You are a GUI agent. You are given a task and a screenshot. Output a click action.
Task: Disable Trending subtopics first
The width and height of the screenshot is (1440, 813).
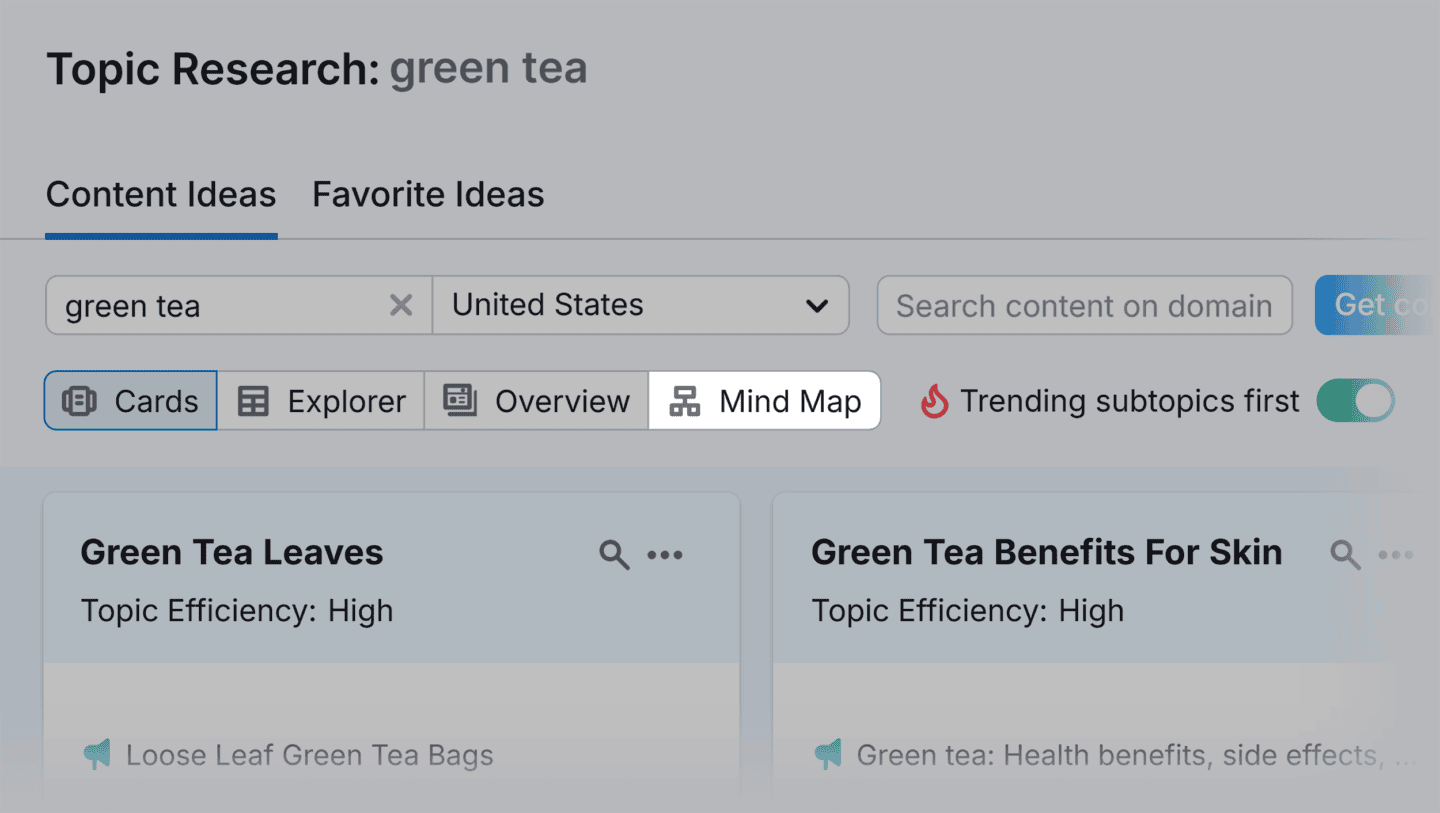point(1356,400)
